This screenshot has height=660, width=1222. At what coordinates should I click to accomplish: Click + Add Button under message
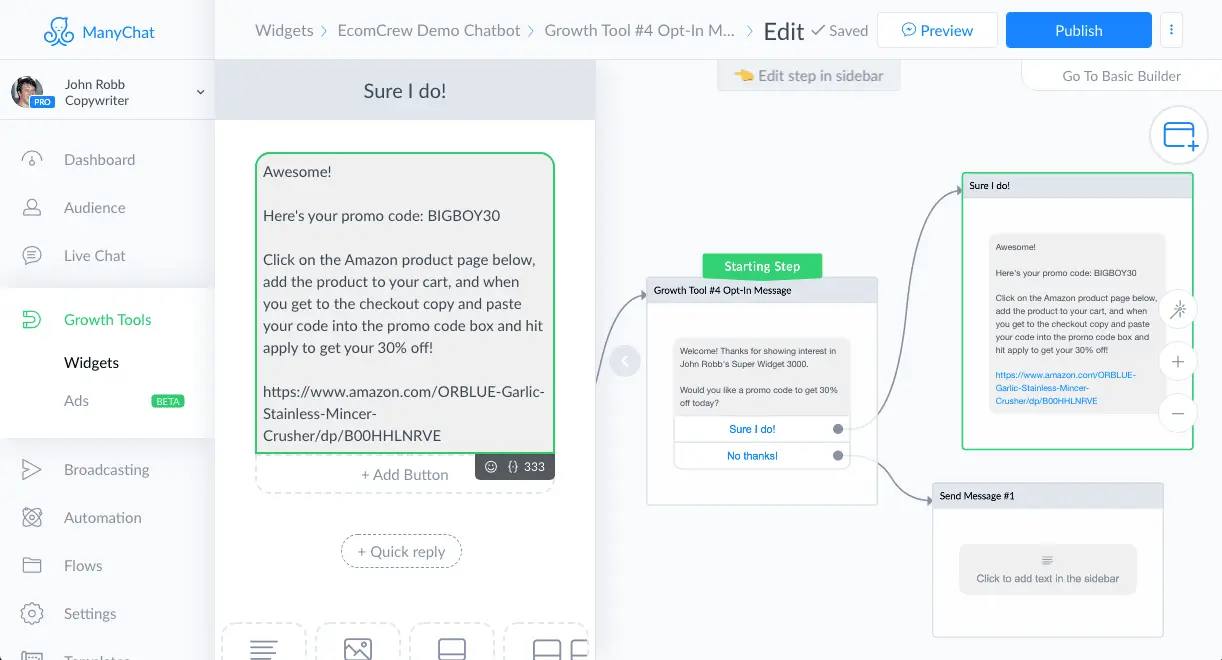tap(404, 475)
